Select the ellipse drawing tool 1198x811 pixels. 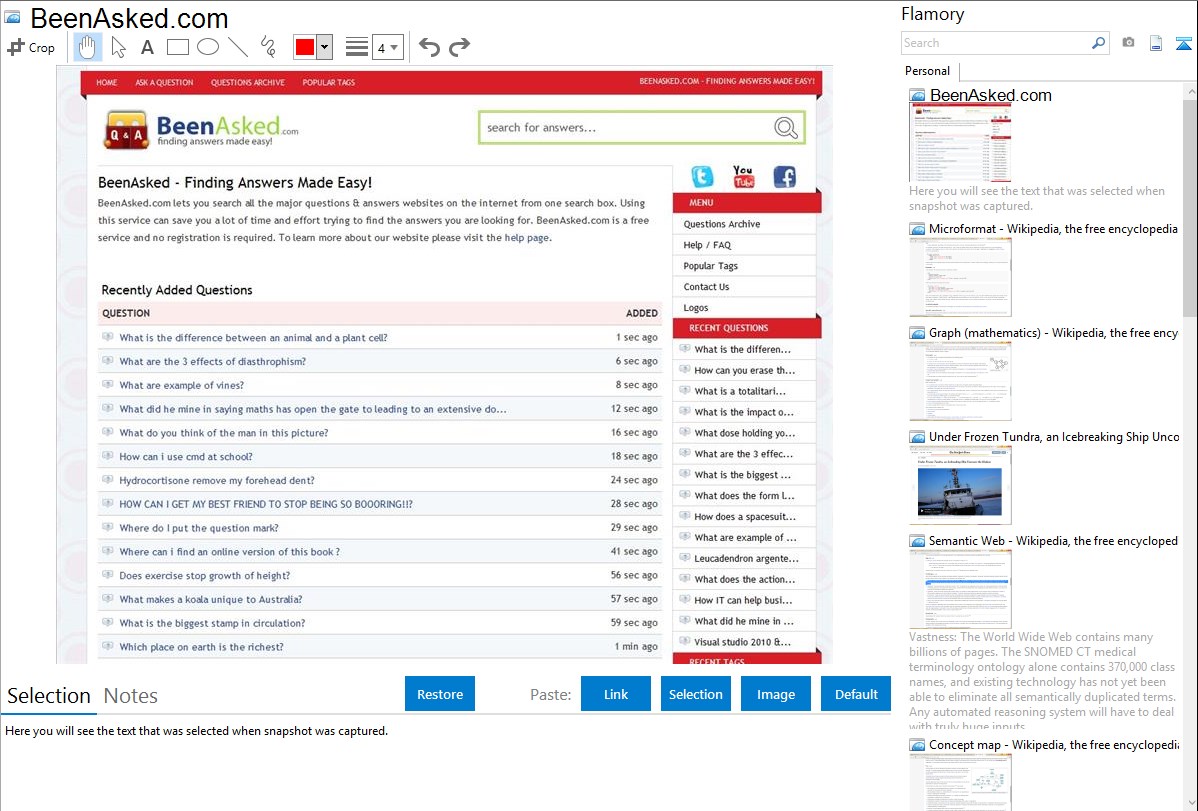(208, 47)
